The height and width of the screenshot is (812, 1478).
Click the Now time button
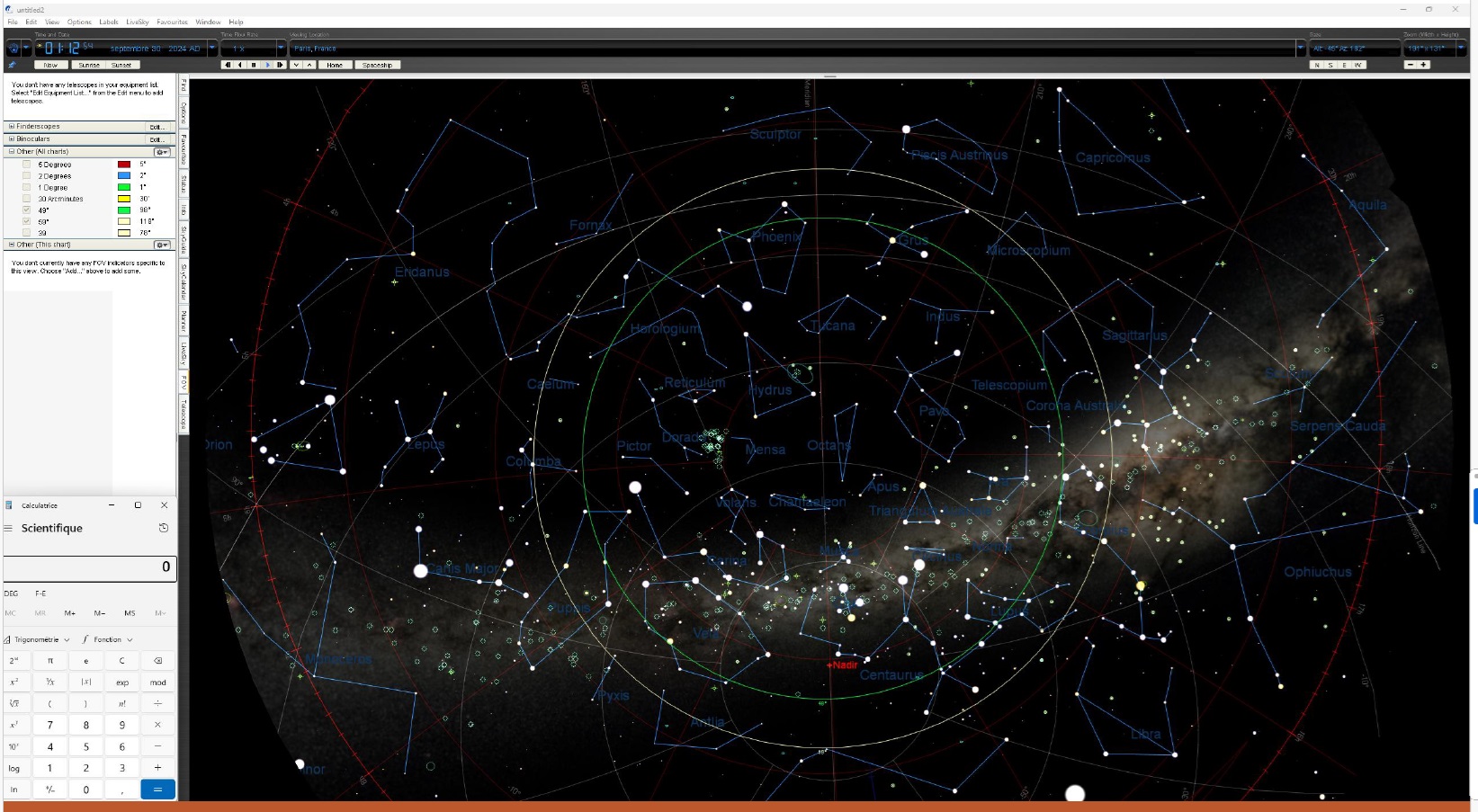click(51, 65)
